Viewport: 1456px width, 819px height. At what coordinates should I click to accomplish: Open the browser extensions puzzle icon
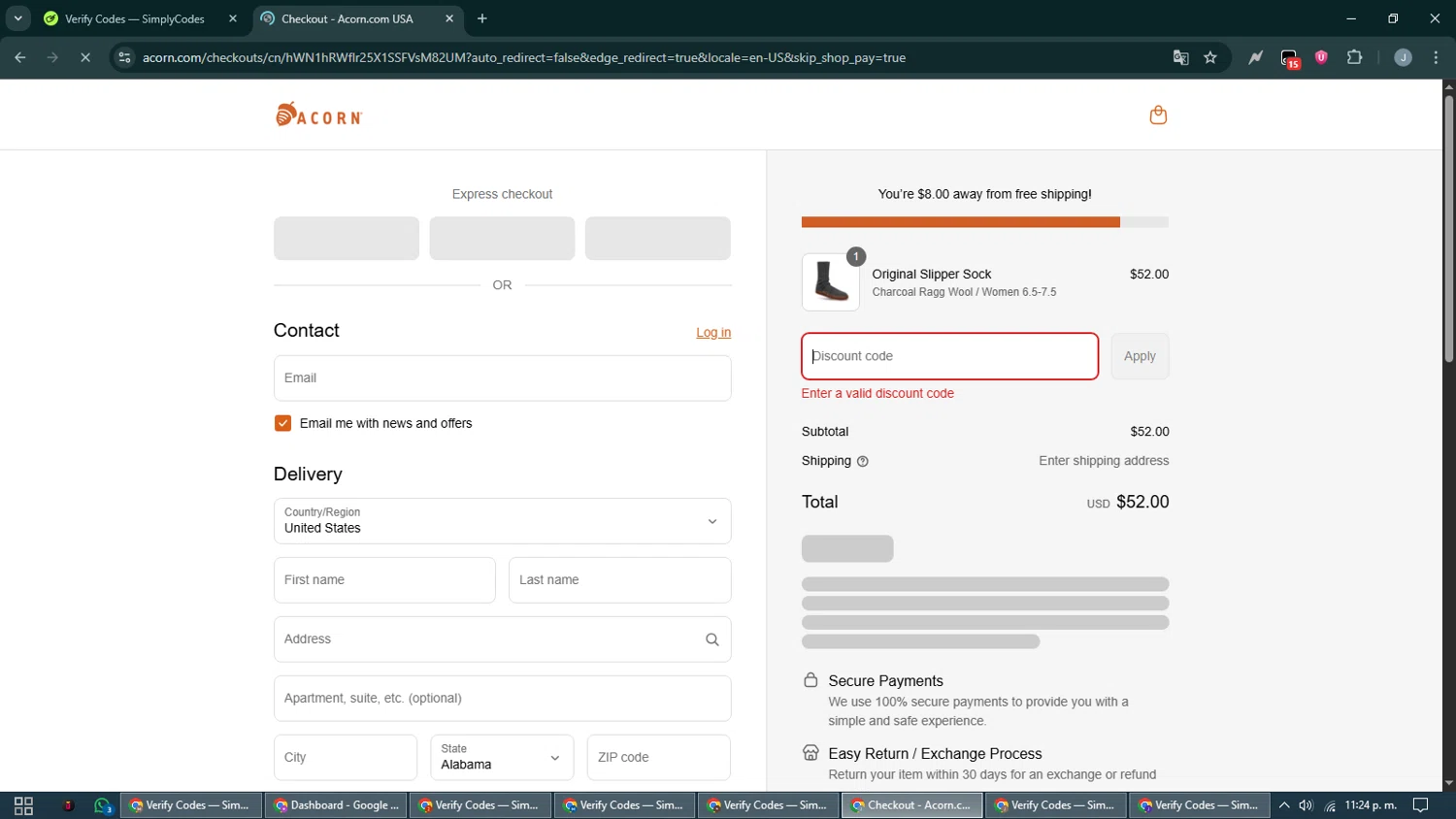click(1355, 58)
